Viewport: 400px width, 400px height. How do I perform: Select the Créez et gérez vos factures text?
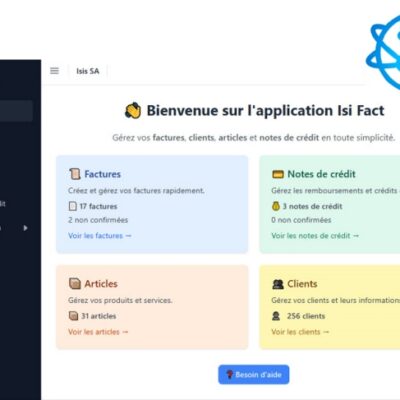pos(136,191)
